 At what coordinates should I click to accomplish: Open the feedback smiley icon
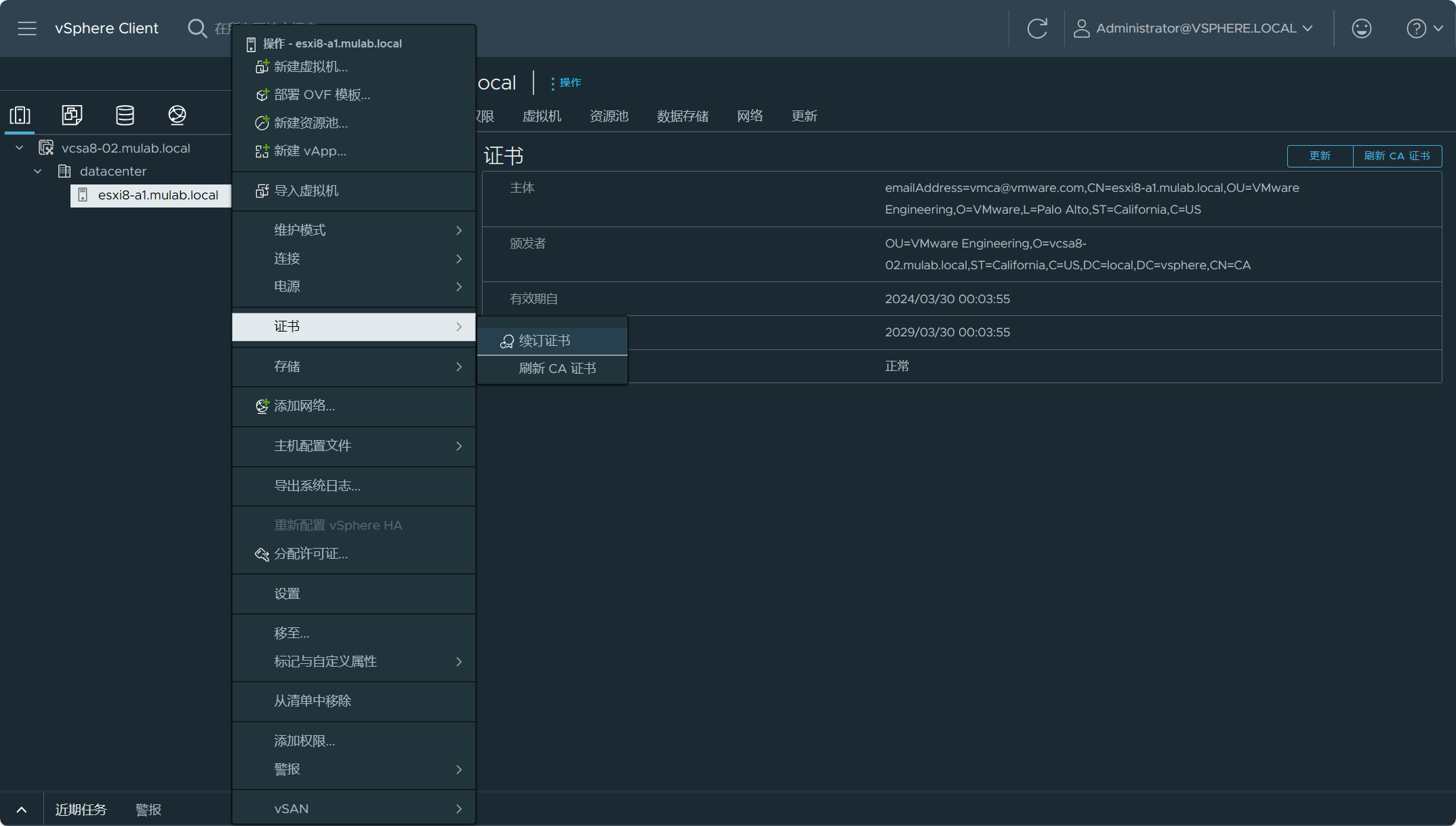click(1361, 28)
